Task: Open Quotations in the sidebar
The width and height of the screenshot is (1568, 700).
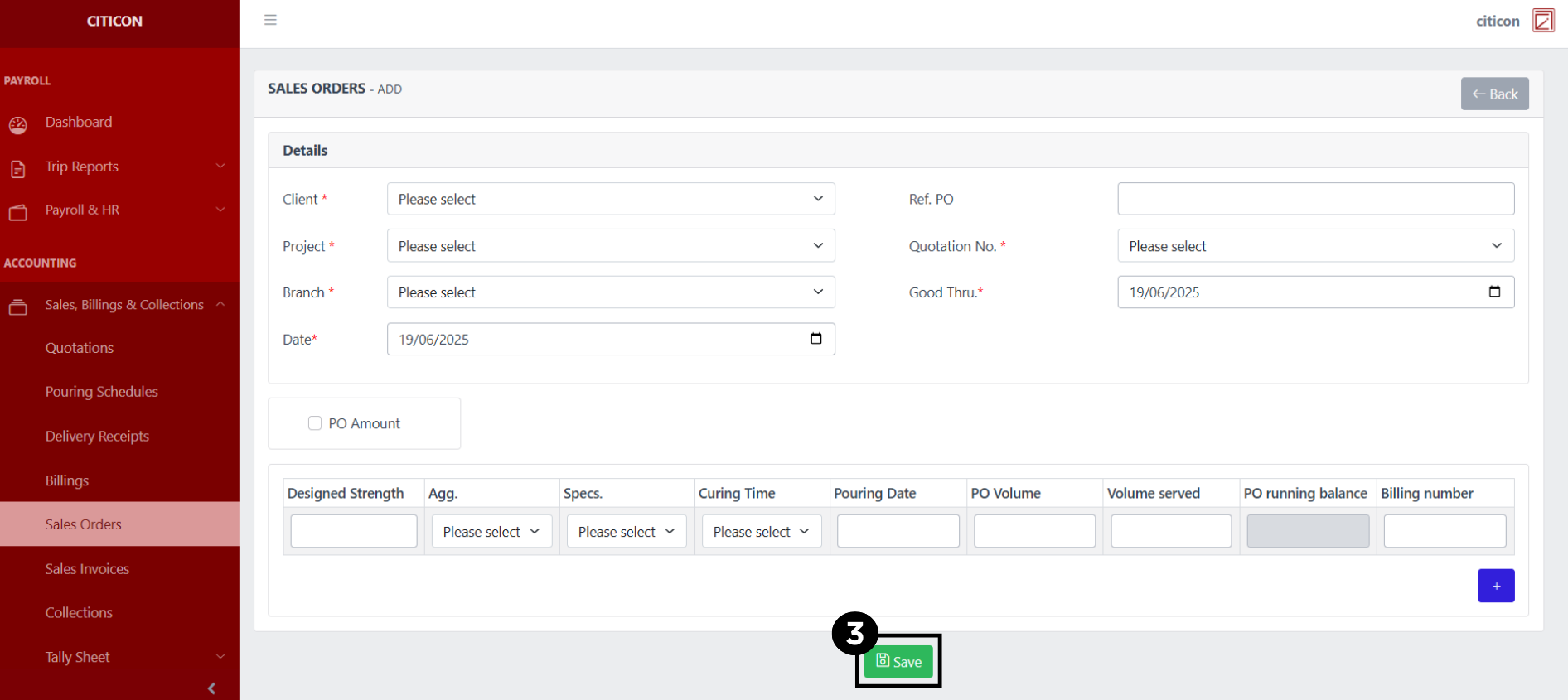Action: point(80,348)
